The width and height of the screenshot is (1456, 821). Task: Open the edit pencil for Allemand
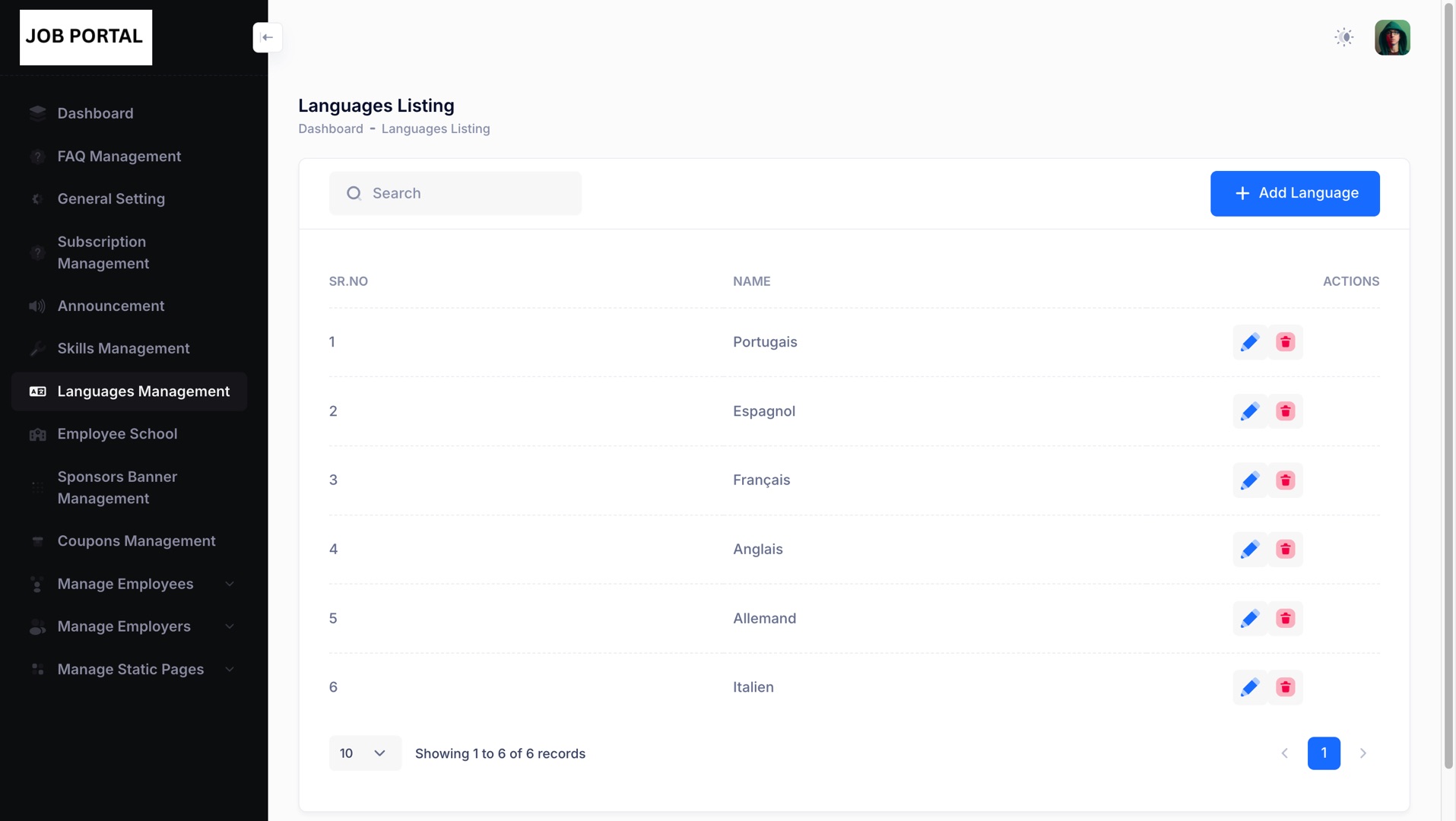click(1249, 619)
